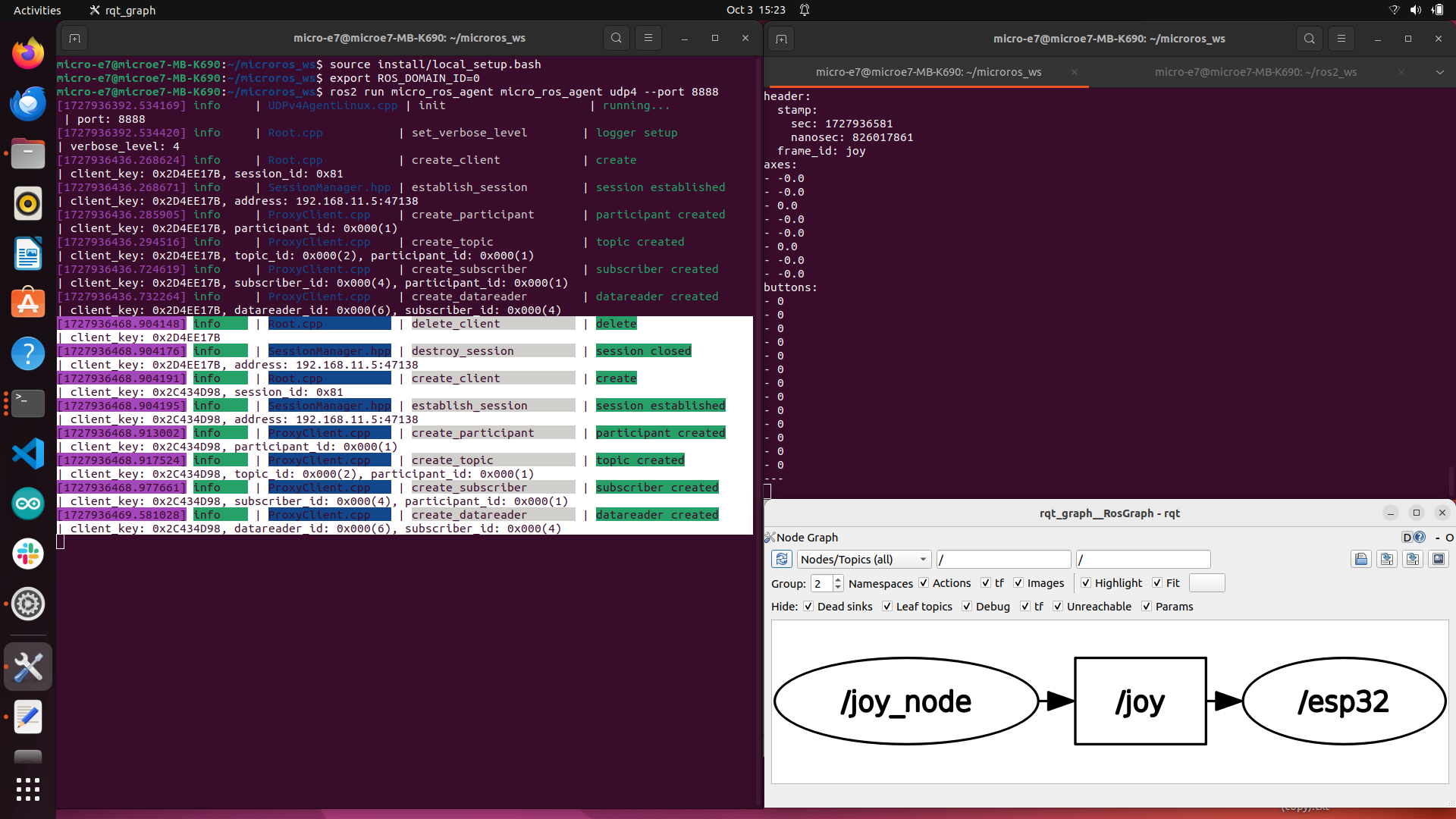Select the /joy topic box in graph

coord(1140,701)
